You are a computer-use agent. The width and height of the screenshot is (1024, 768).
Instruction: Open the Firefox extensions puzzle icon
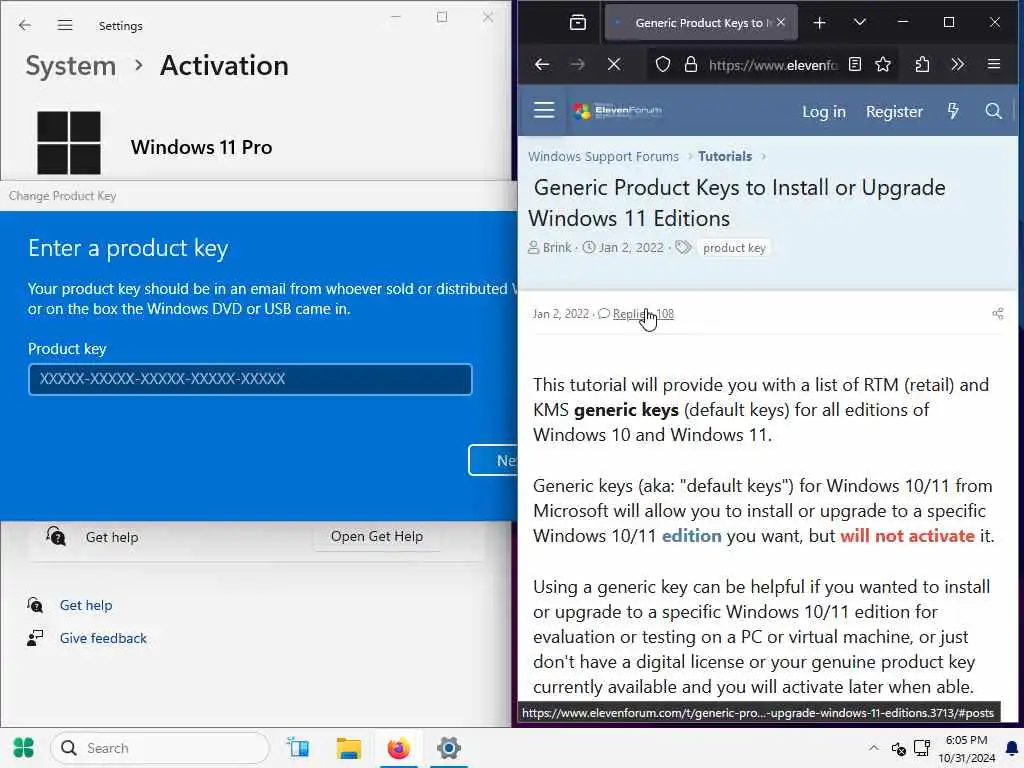click(922, 64)
